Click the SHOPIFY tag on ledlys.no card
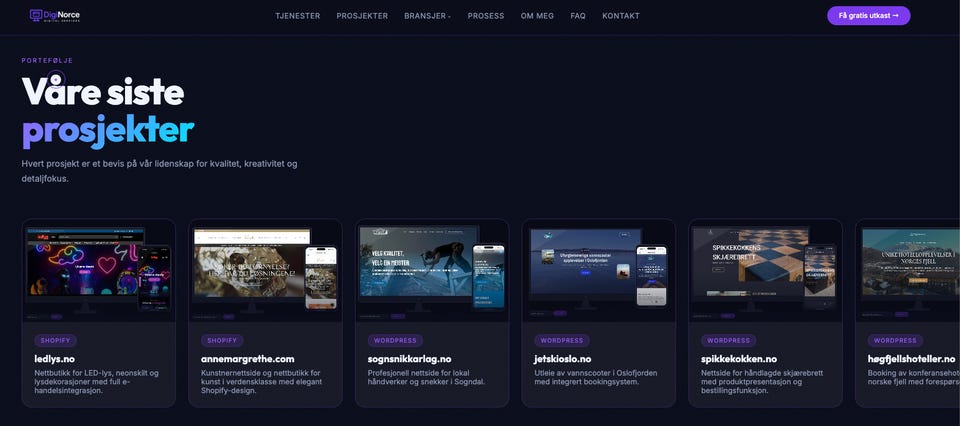The image size is (960, 426). [x=56, y=340]
